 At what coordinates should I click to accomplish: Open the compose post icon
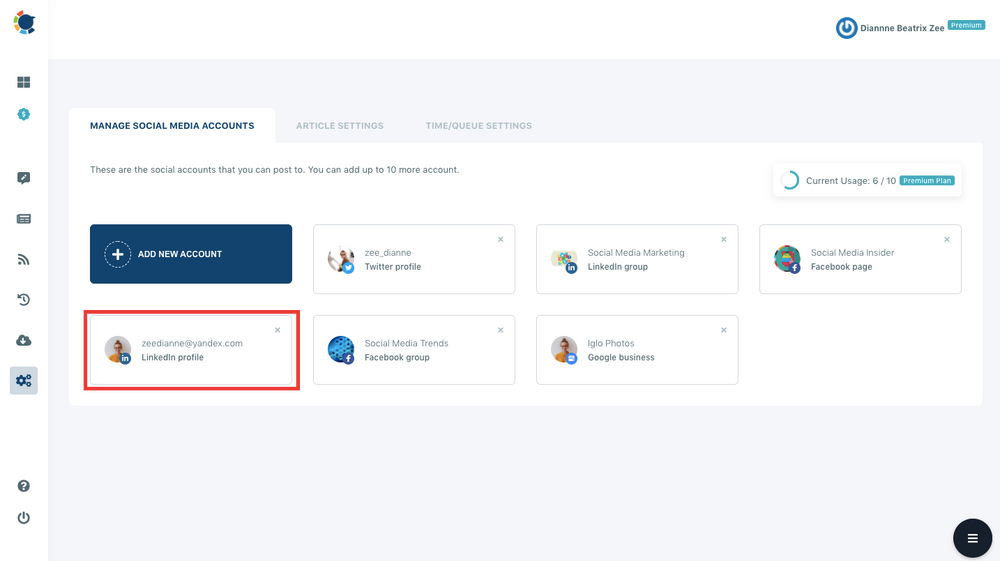(24, 178)
